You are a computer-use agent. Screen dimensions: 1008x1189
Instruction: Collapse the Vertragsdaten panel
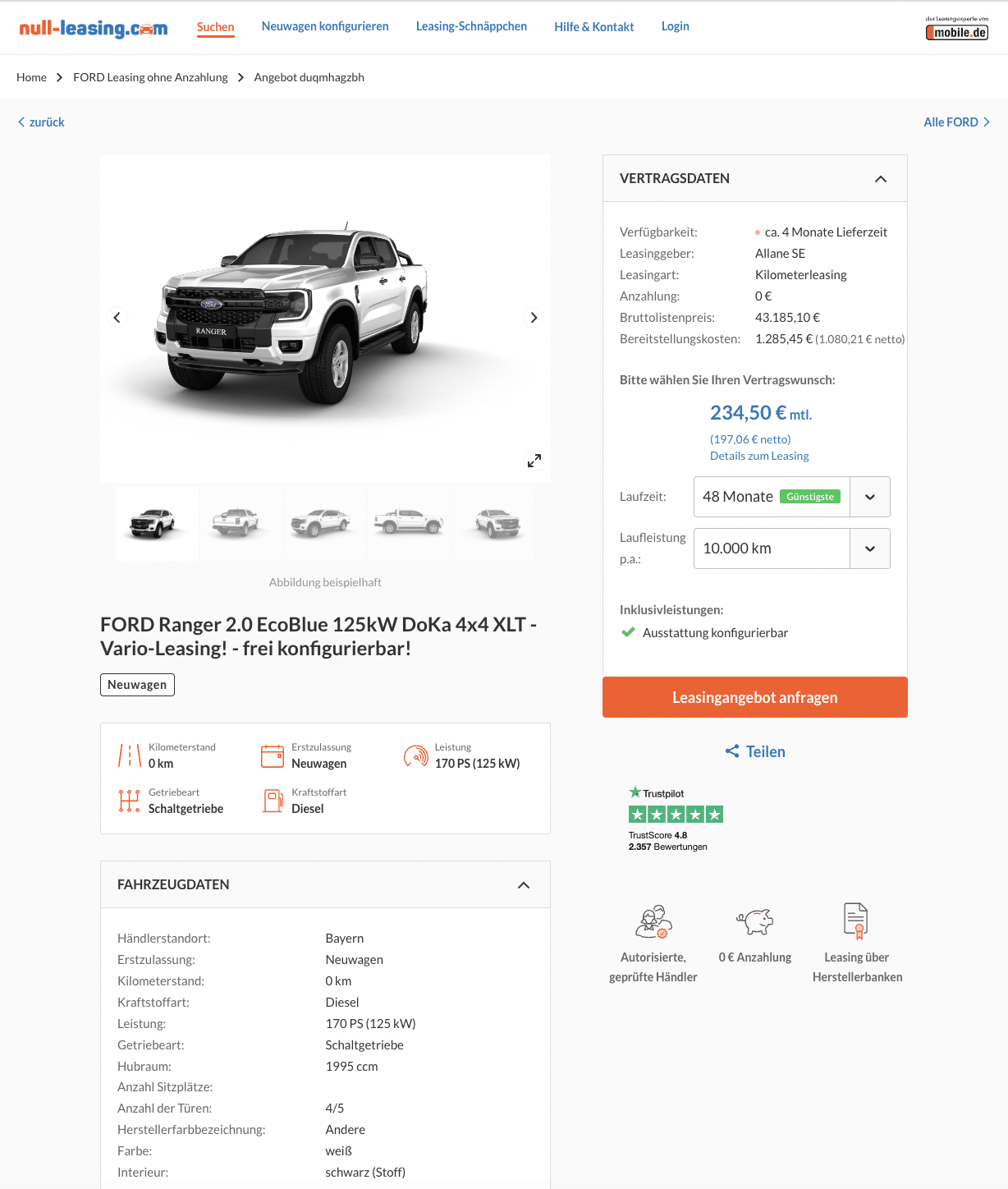click(x=881, y=179)
